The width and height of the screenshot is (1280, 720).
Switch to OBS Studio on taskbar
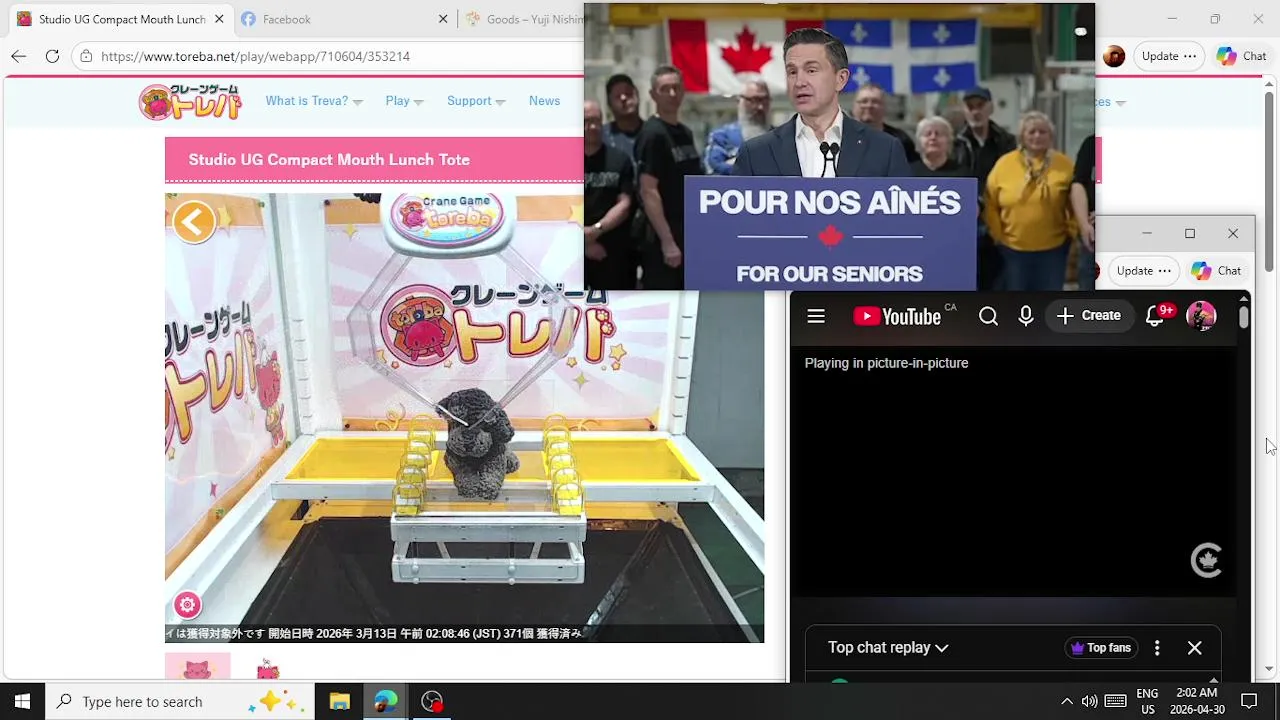pos(432,701)
